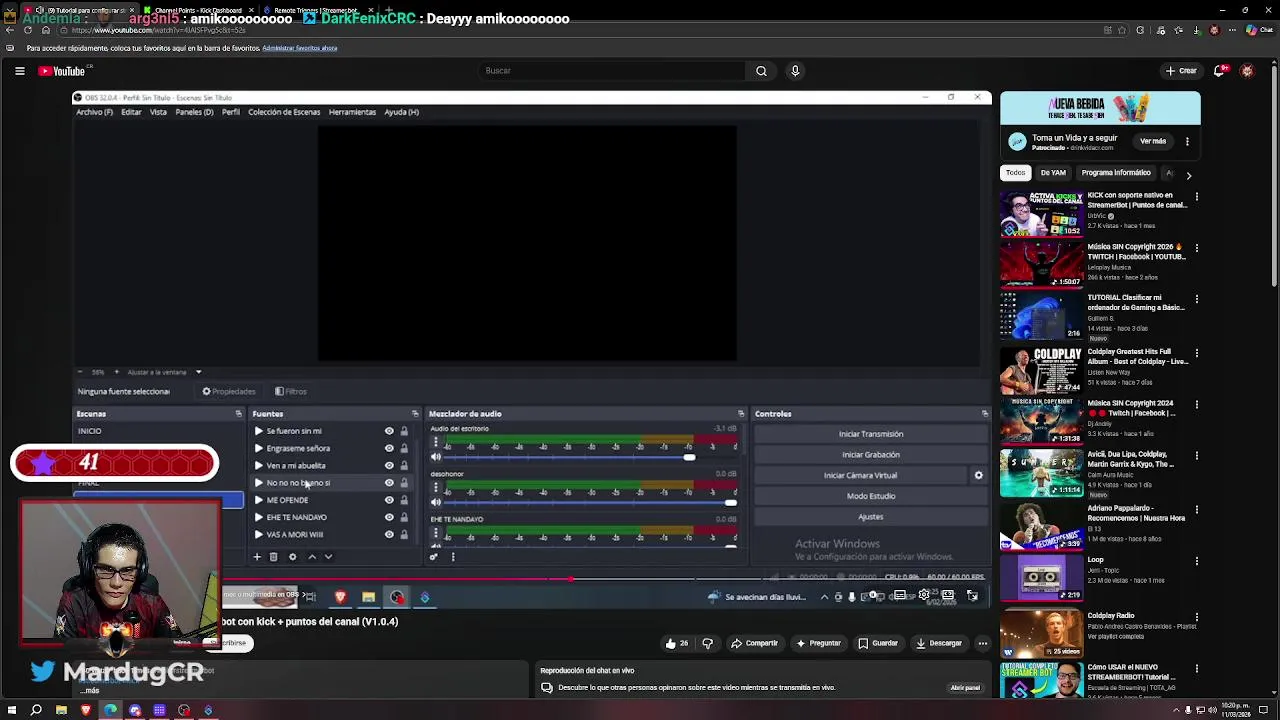Open the YouTube hamburger guide menu
The image size is (1280, 720).
point(20,71)
